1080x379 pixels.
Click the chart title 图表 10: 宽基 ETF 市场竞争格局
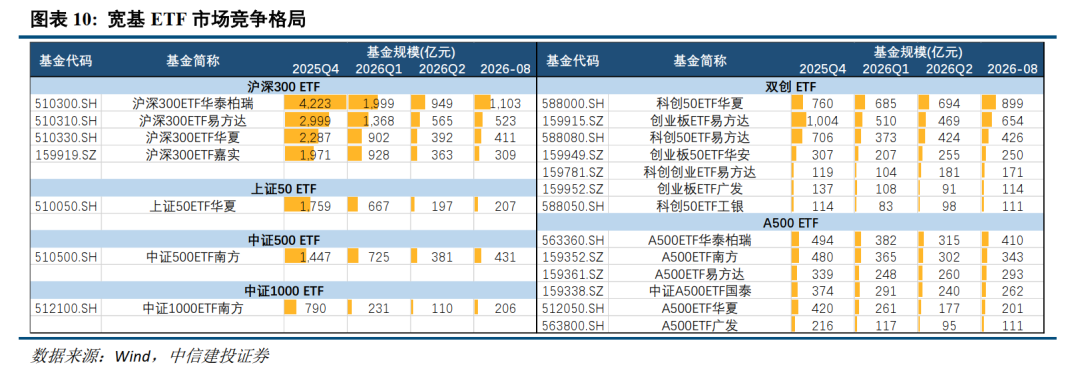tap(168, 19)
